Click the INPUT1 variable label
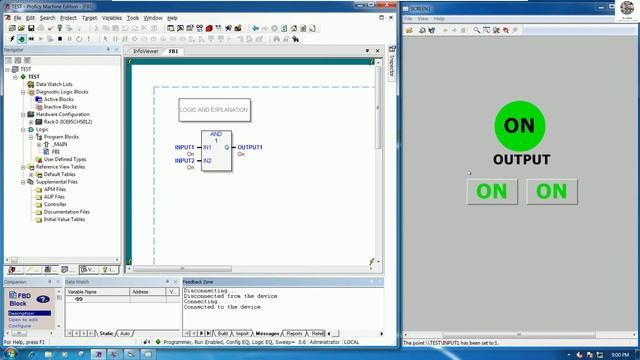Image resolution: width=640 pixels, height=360 pixels. point(184,147)
